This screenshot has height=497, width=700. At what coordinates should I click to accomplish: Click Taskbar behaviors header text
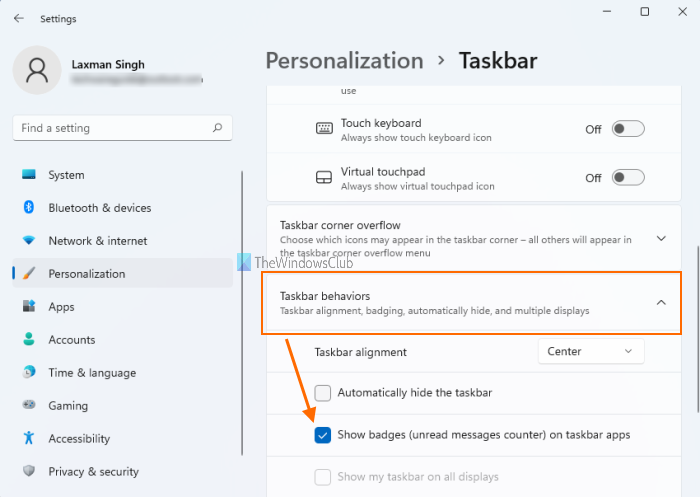[325, 296]
